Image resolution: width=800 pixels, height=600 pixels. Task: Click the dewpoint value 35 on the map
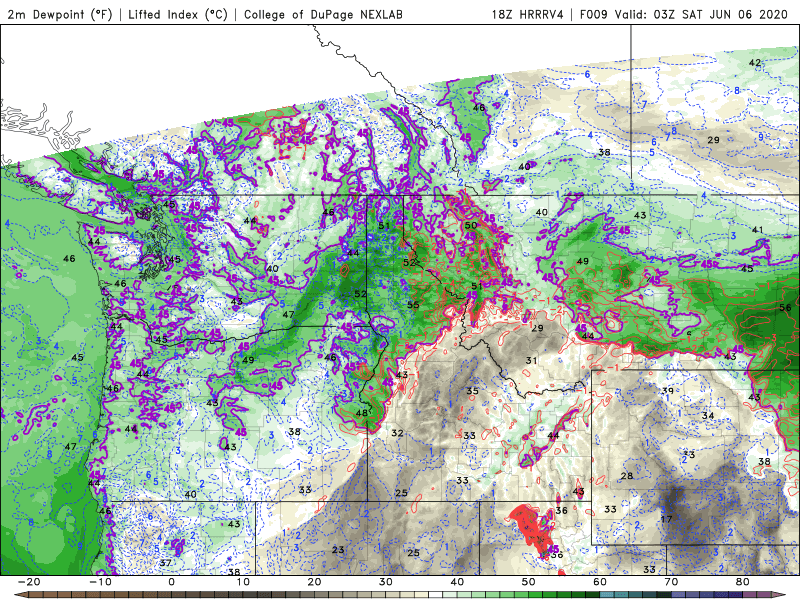[x=472, y=391]
